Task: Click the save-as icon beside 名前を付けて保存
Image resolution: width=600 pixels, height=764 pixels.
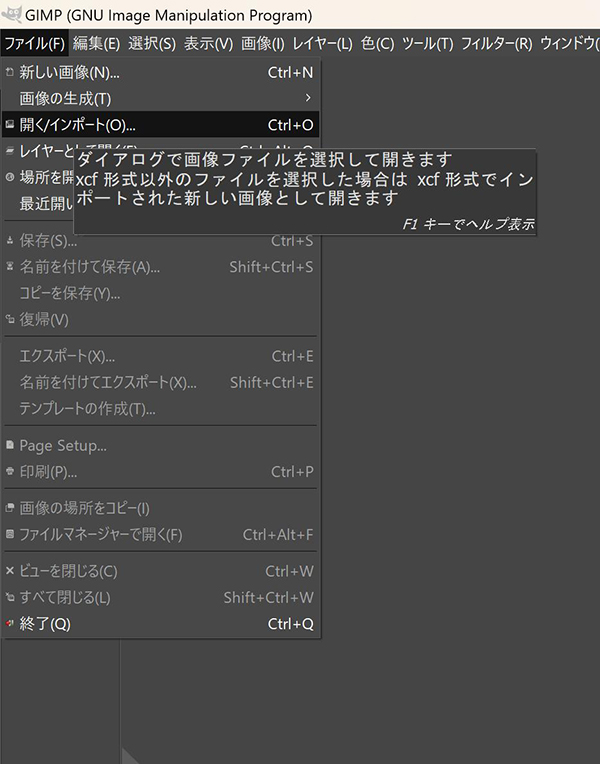Action: tap(10, 266)
